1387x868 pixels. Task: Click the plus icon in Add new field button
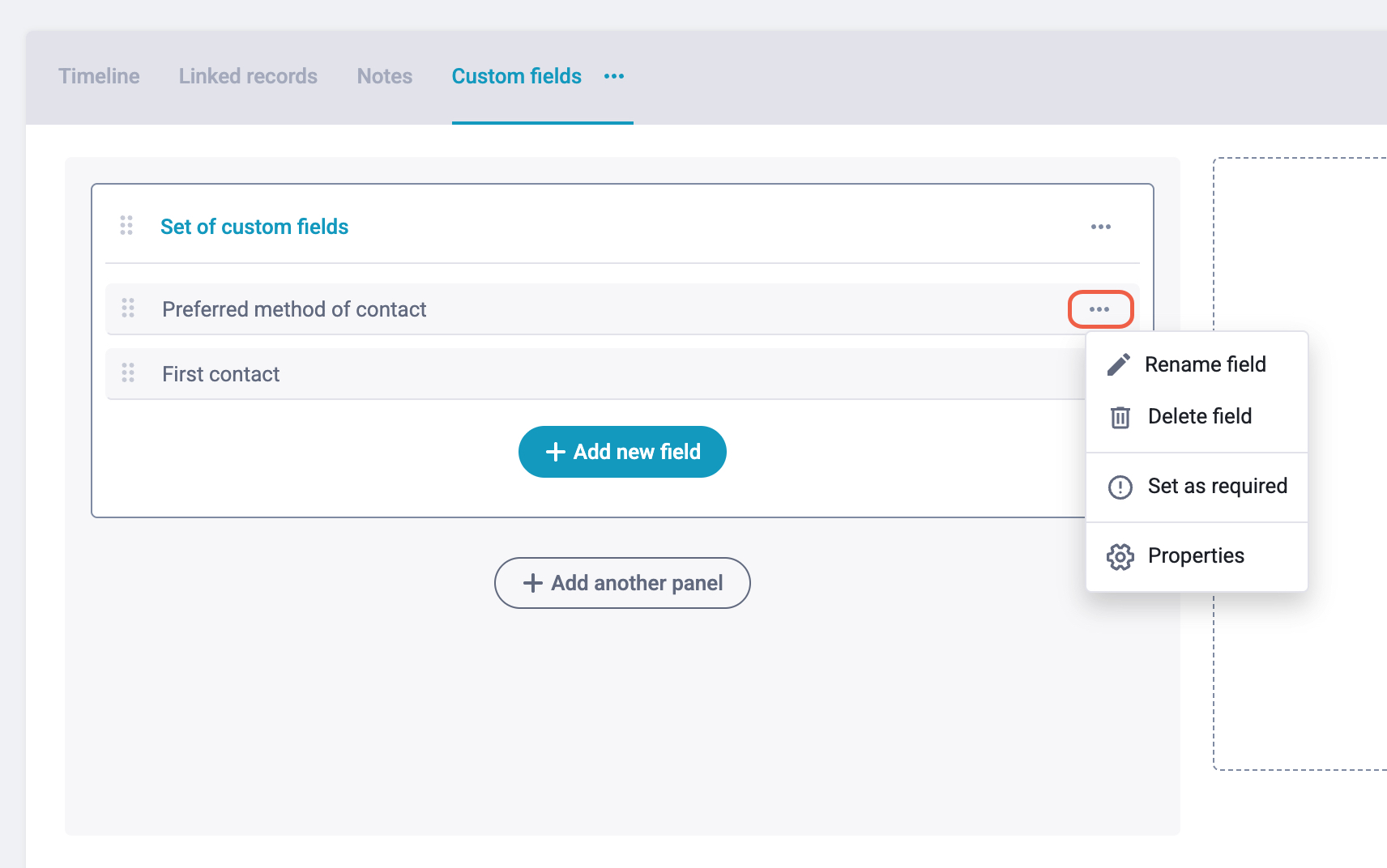555,452
